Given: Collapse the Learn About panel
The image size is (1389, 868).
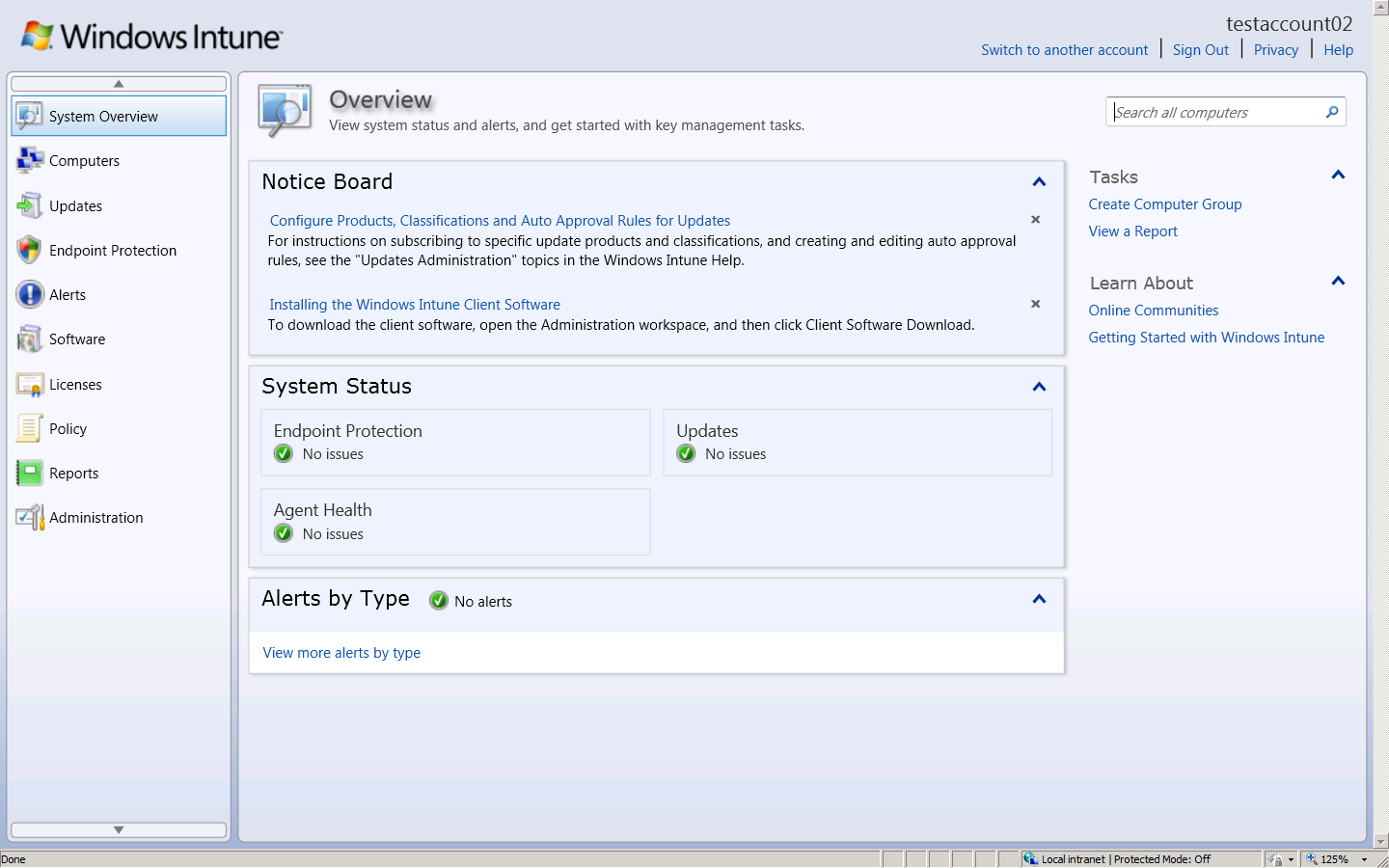Looking at the screenshot, I should click(1338, 281).
